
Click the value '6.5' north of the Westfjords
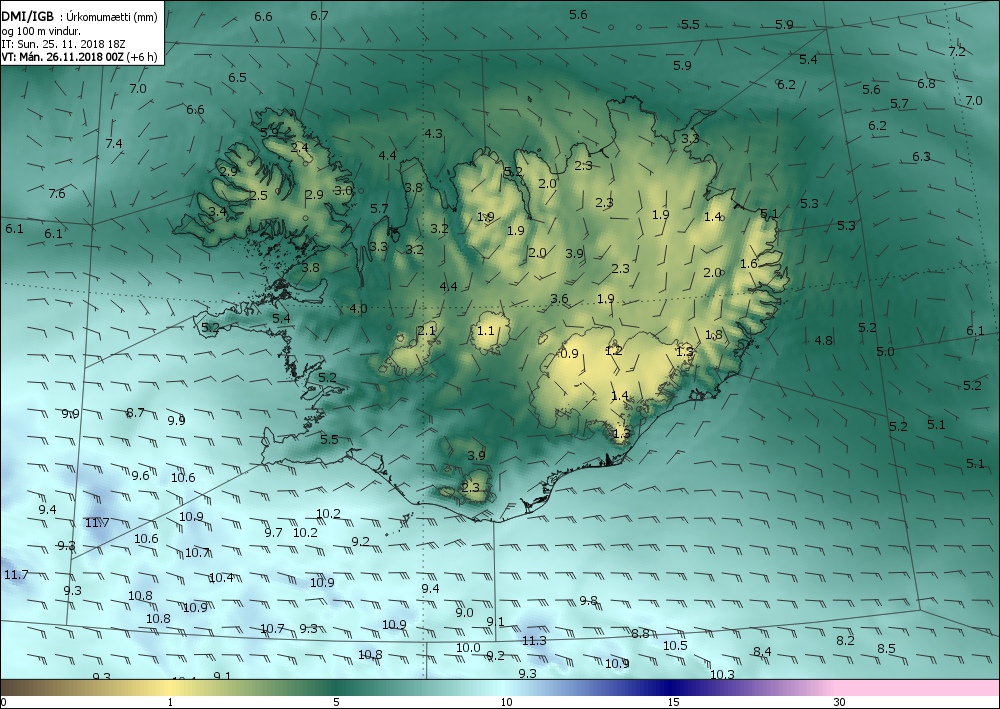[x=237, y=77]
